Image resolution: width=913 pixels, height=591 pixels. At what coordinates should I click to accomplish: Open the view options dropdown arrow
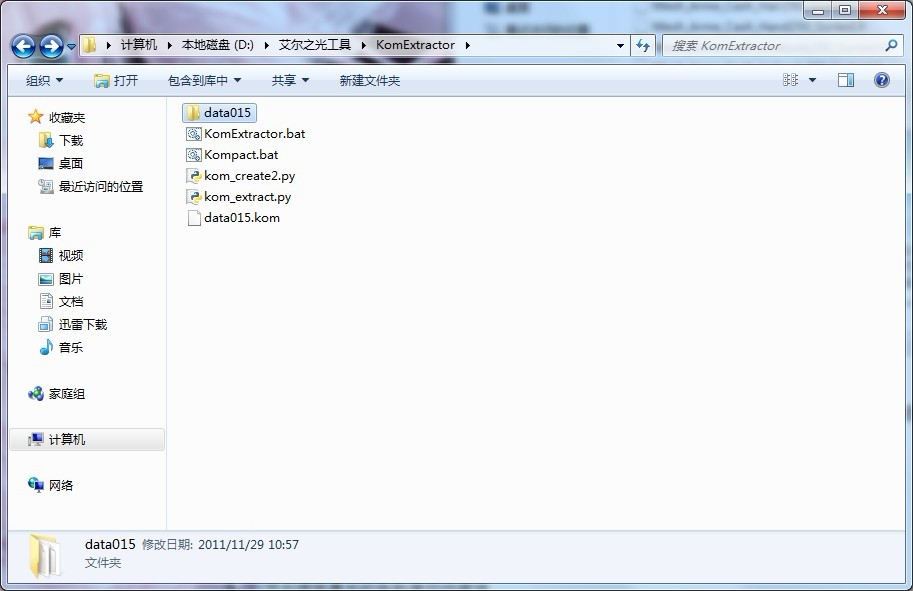click(x=812, y=80)
